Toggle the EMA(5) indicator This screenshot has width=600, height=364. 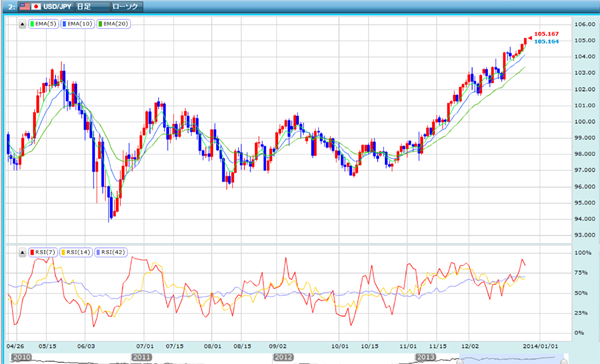pos(43,24)
